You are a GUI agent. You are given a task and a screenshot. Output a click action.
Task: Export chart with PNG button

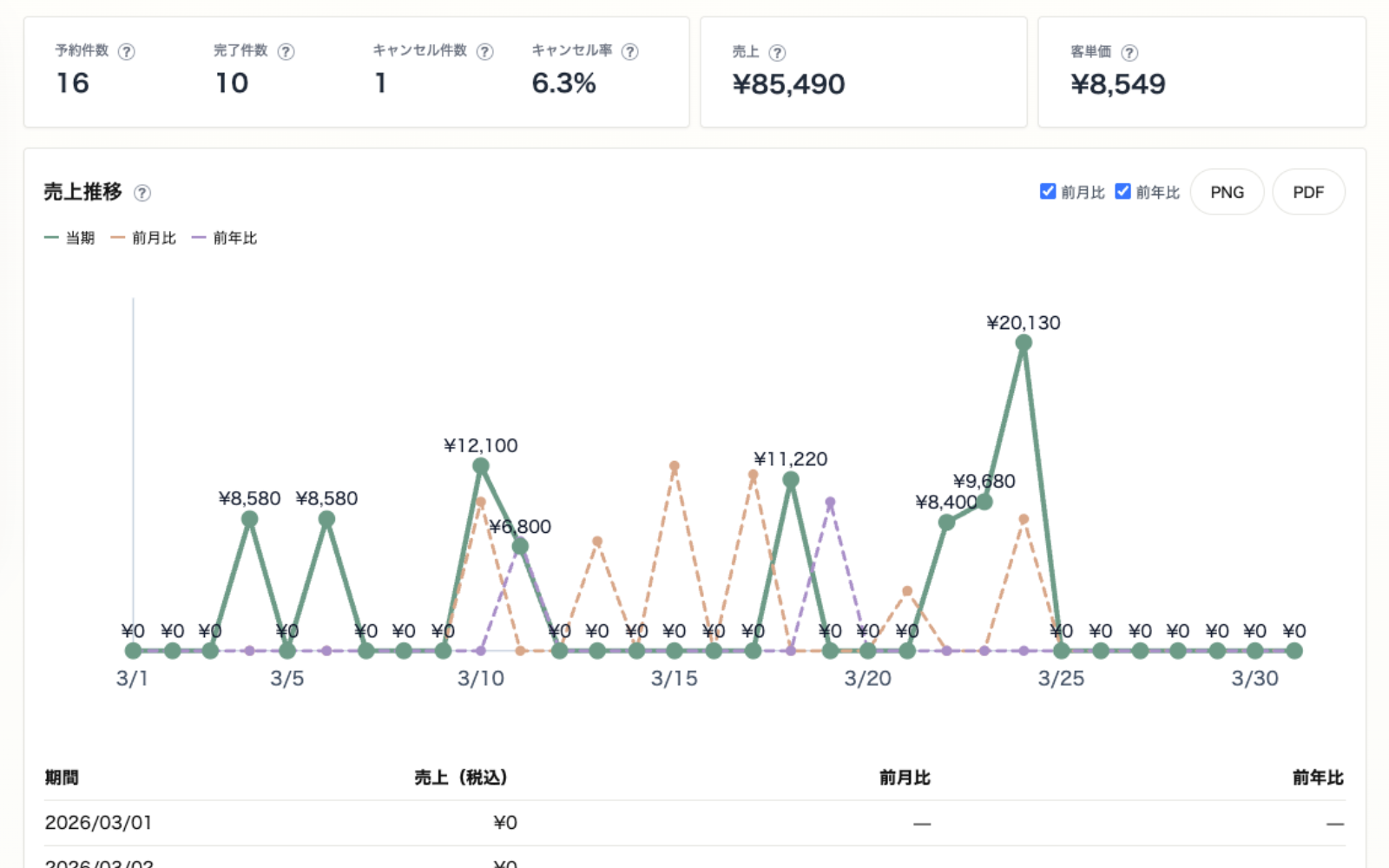click(1227, 192)
